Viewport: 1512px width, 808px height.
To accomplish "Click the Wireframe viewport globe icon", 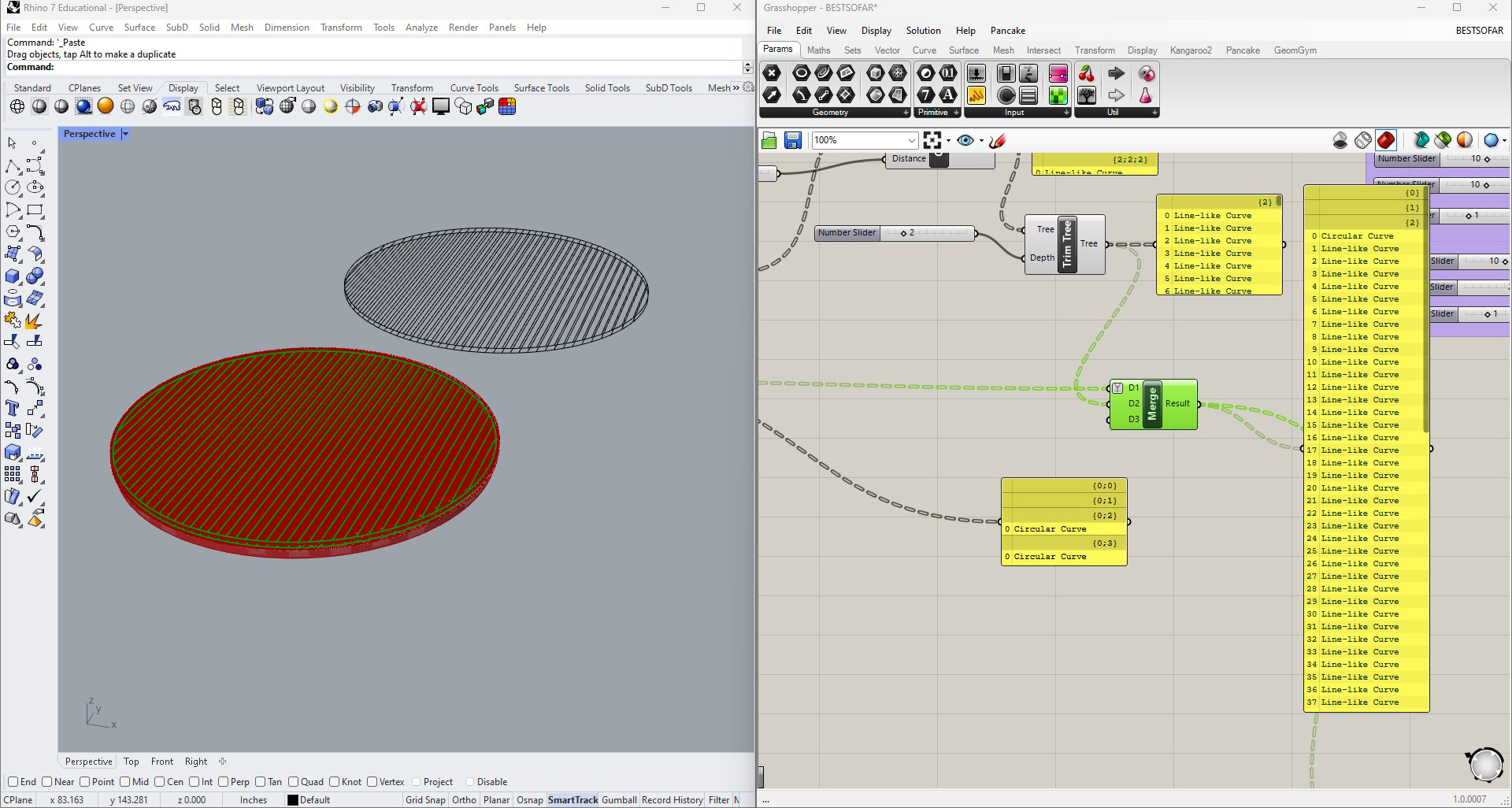I will (17, 106).
